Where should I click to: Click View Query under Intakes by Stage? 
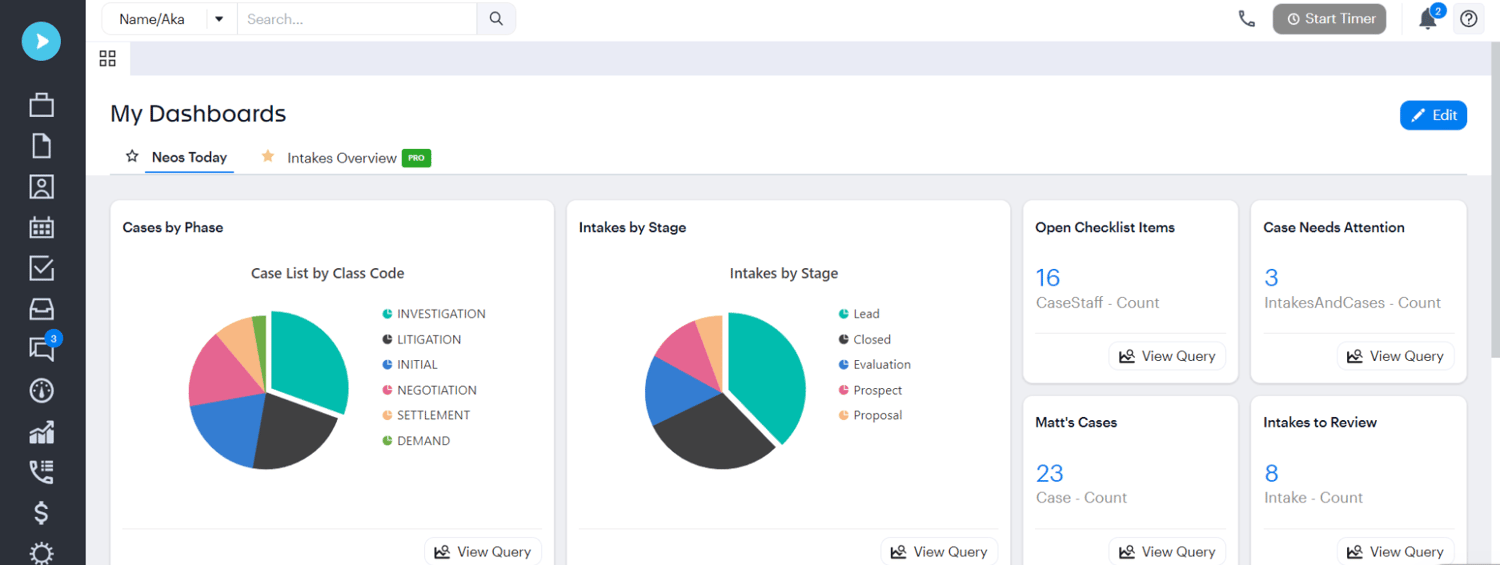click(x=939, y=552)
